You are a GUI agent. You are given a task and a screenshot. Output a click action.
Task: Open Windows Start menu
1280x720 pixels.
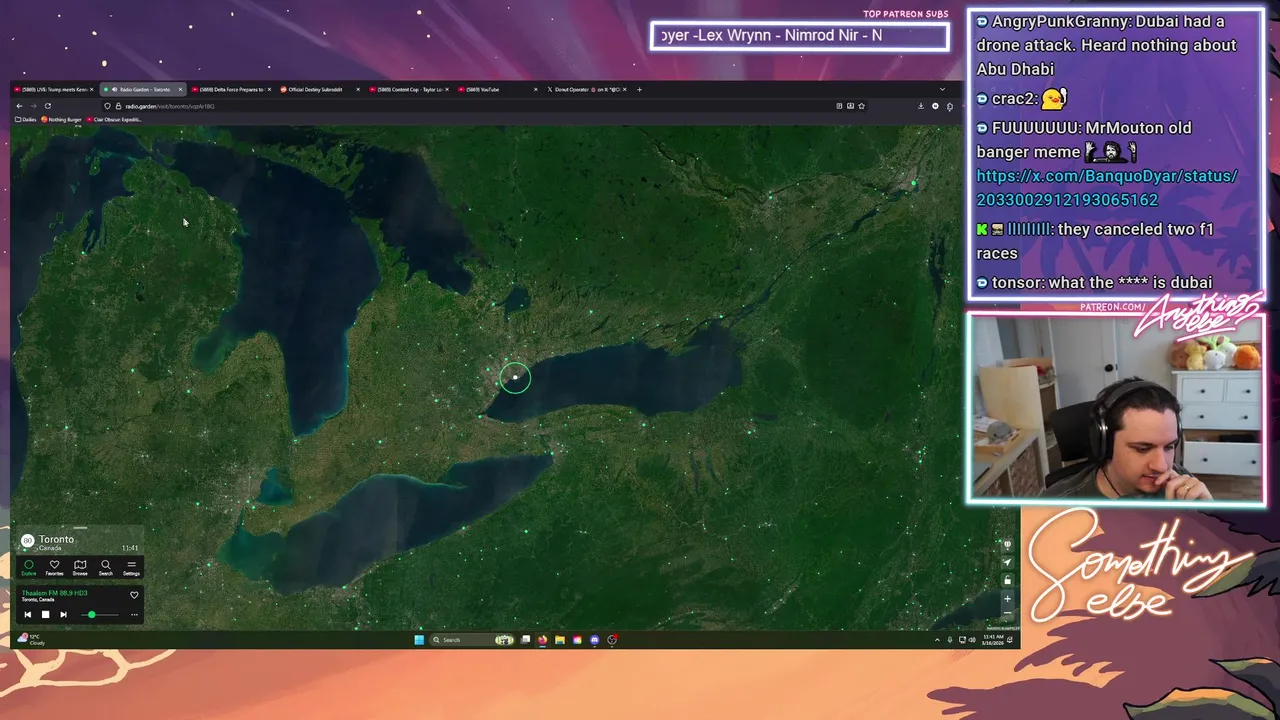click(419, 640)
